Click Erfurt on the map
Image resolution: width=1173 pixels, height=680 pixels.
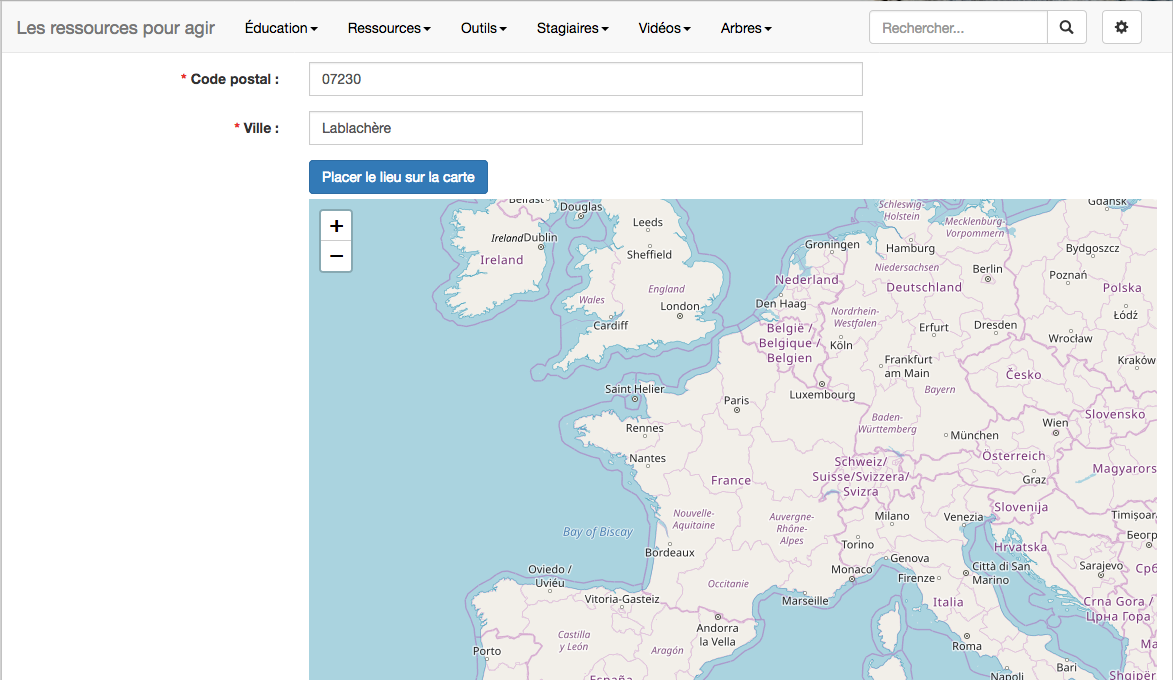point(934,328)
